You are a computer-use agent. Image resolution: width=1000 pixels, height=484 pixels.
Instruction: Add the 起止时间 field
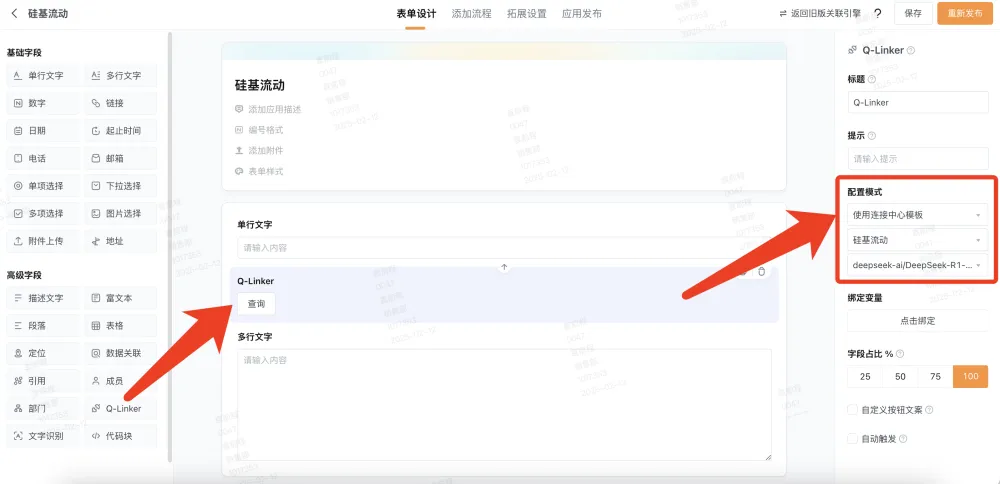click(121, 131)
